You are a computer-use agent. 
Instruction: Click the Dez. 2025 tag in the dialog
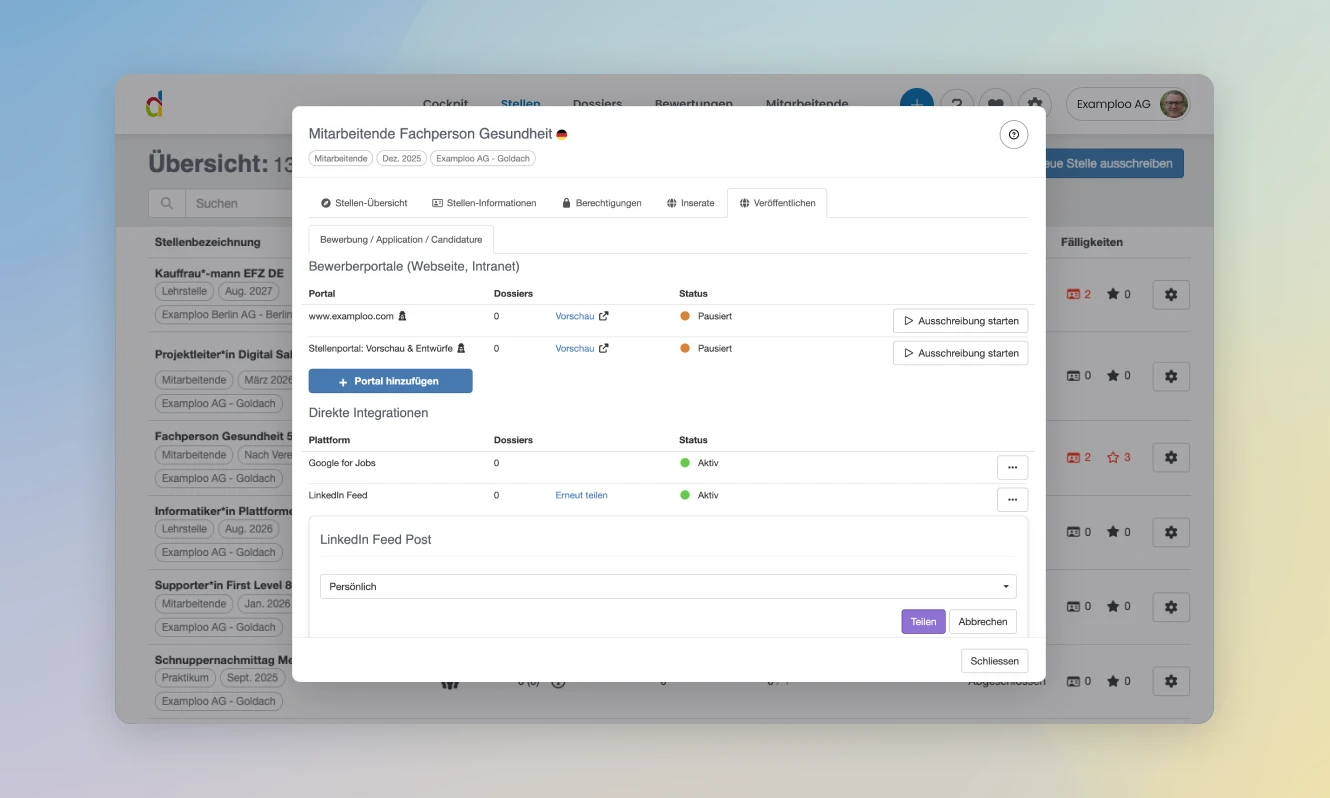(x=401, y=158)
